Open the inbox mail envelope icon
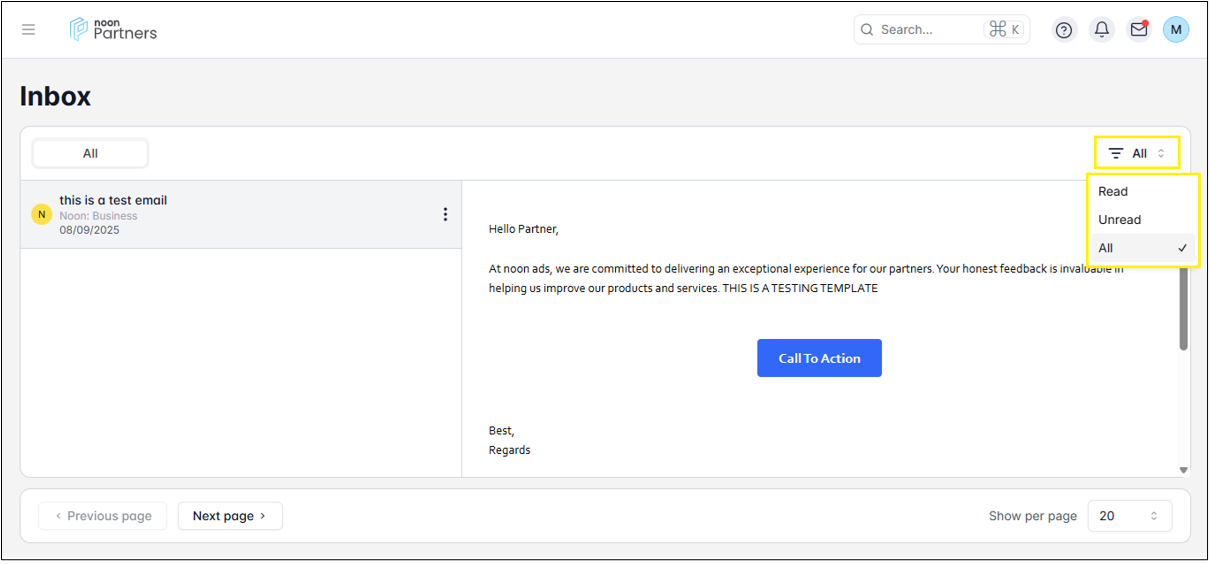This screenshot has height=564, width=1210. 1139,30
